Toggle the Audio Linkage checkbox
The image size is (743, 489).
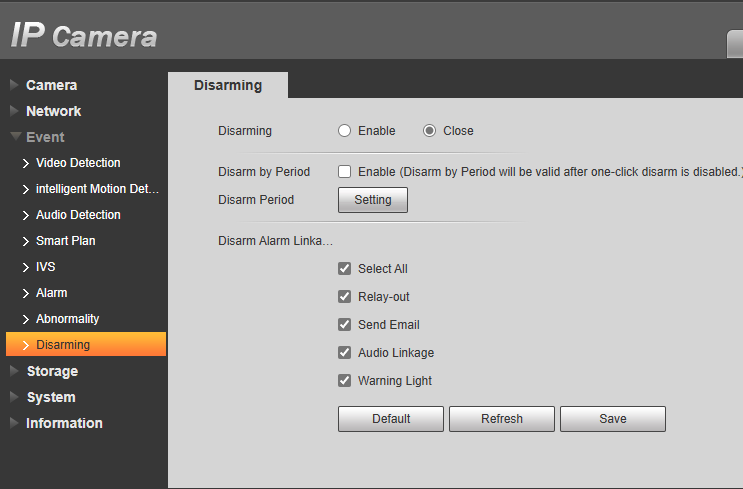344,353
